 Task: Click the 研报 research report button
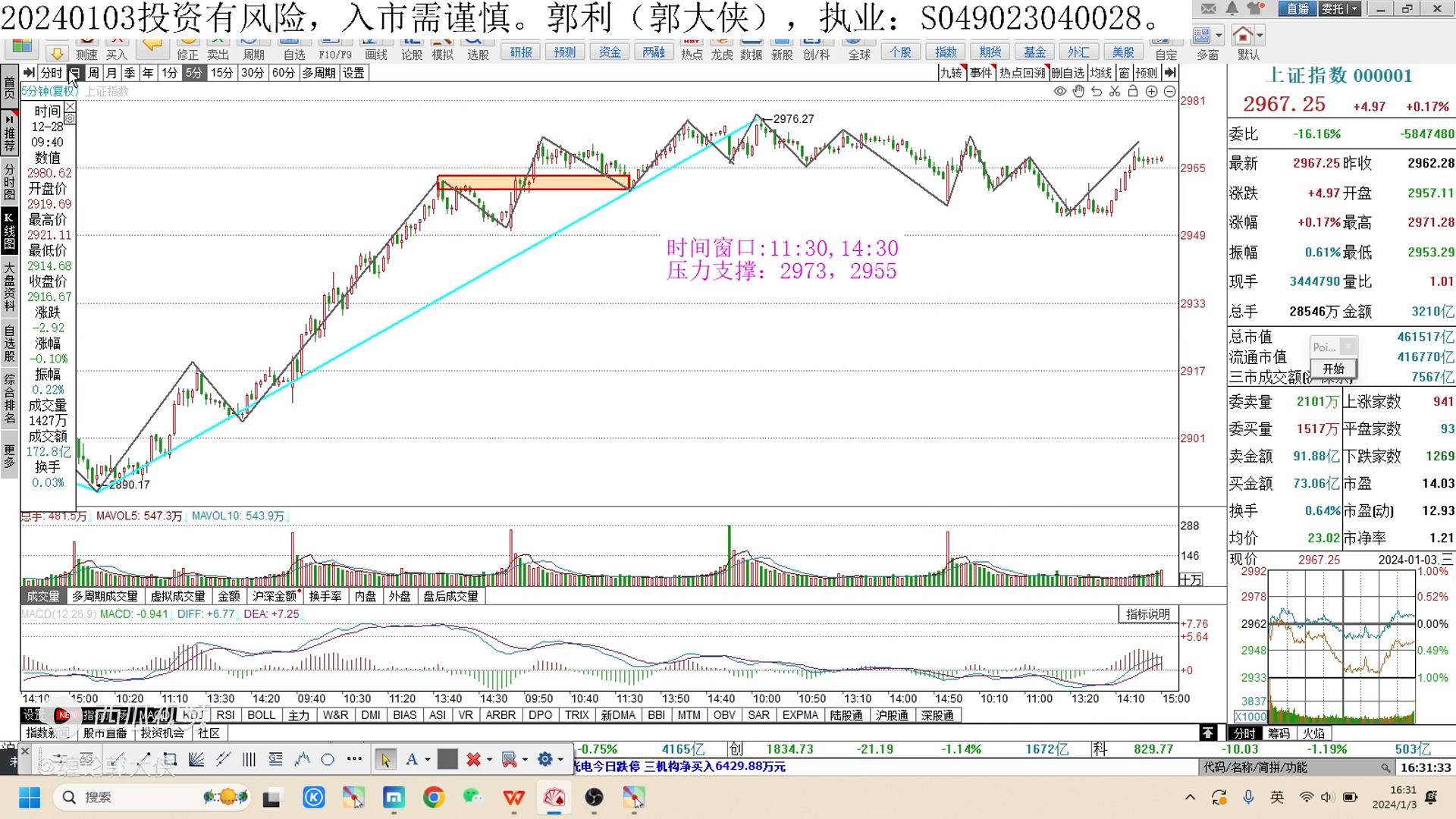(x=520, y=52)
